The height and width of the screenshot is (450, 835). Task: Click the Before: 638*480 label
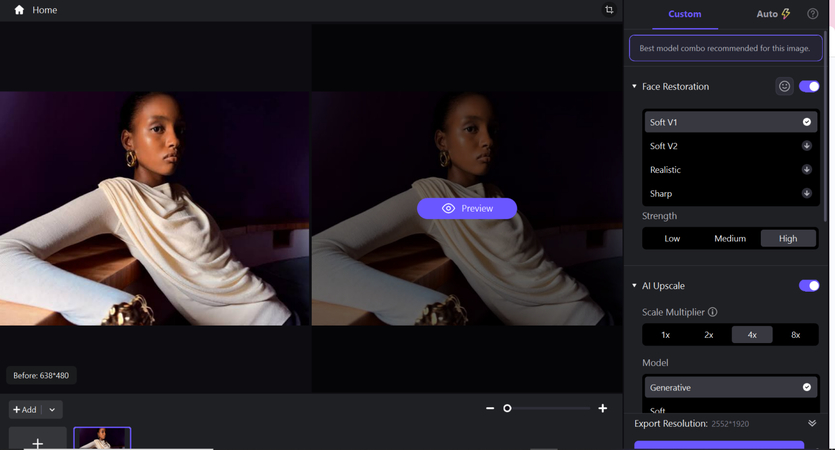coord(41,375)
